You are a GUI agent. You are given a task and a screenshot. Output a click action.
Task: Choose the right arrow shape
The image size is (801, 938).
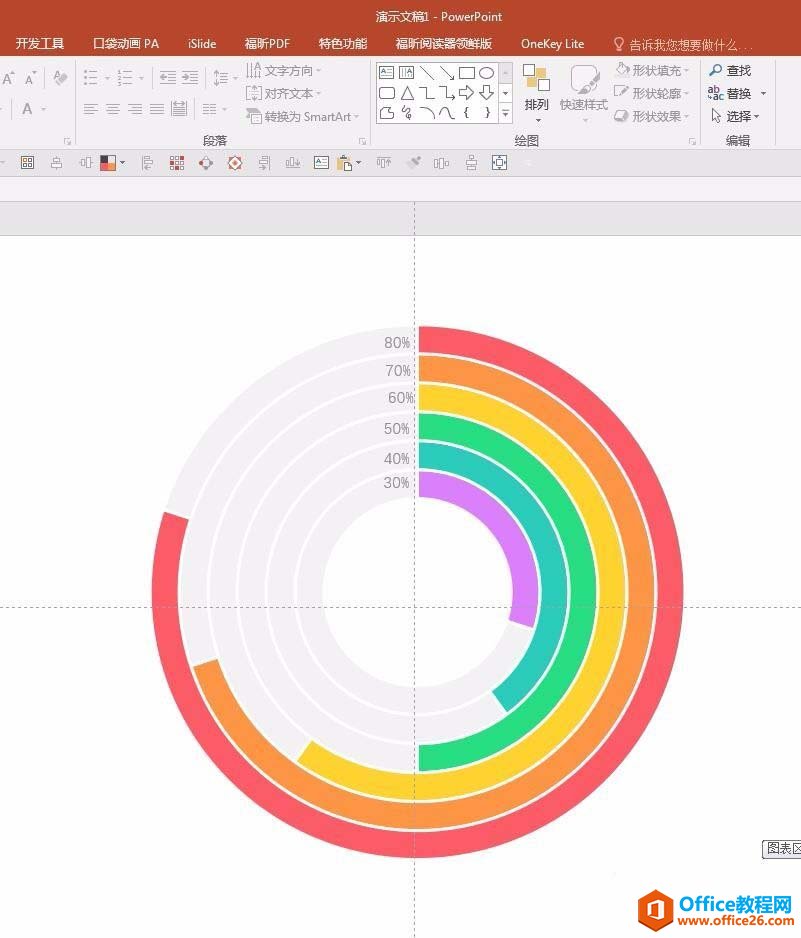(467, 93)
